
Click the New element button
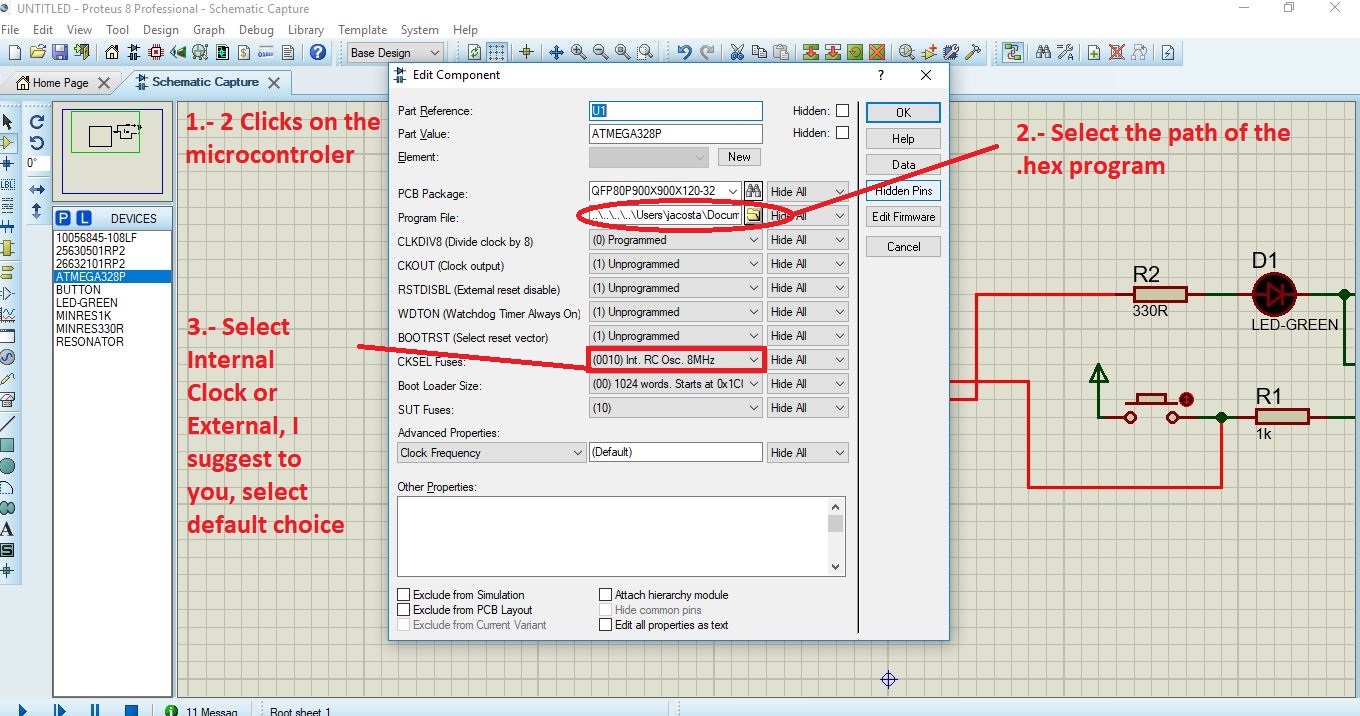(x=739, y=157)
